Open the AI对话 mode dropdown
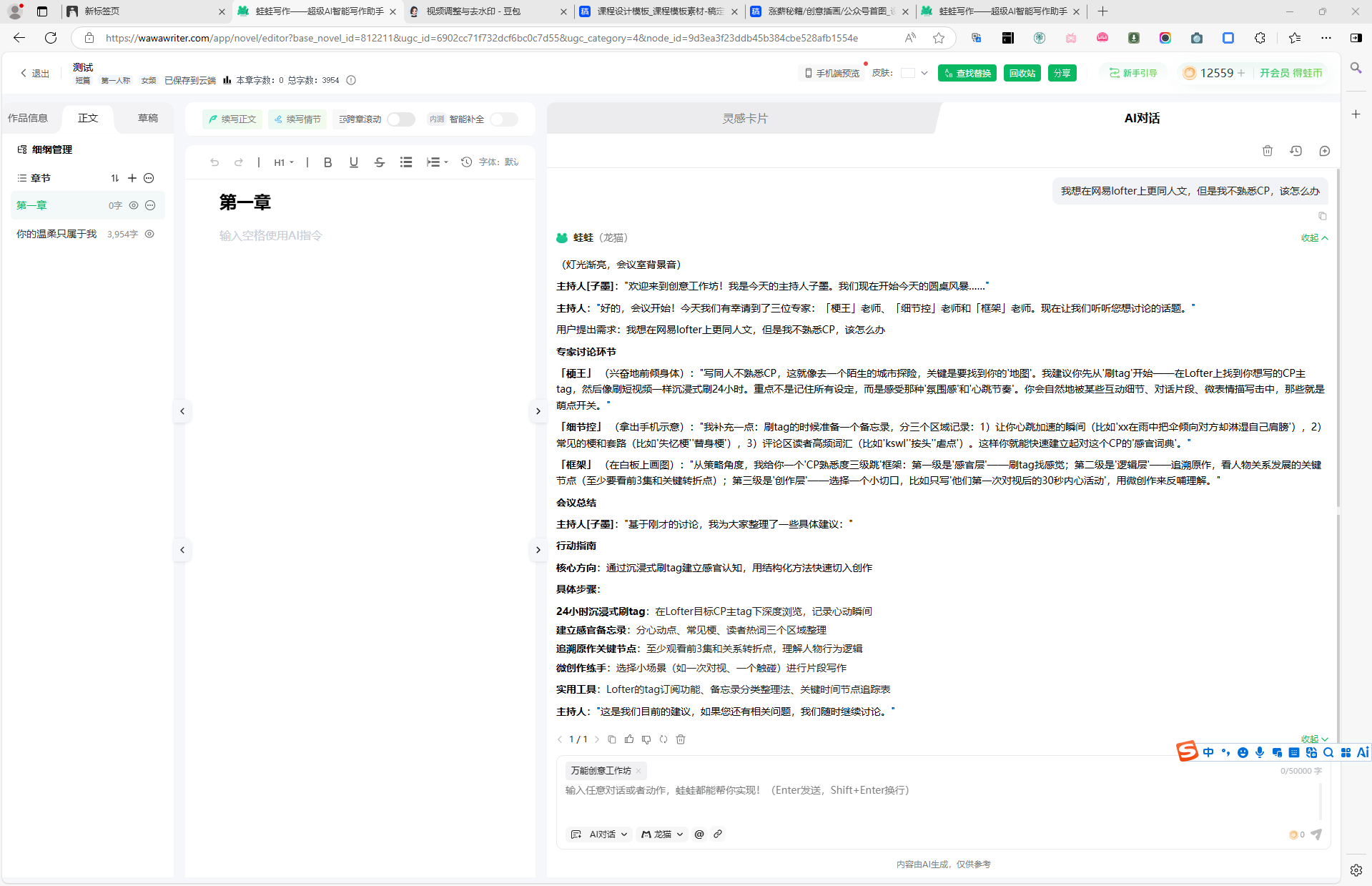1372x886 pixels. (600, 835)
